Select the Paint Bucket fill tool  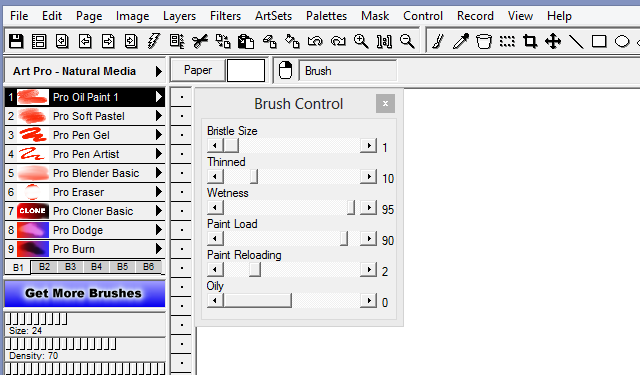tap(484, 41)
